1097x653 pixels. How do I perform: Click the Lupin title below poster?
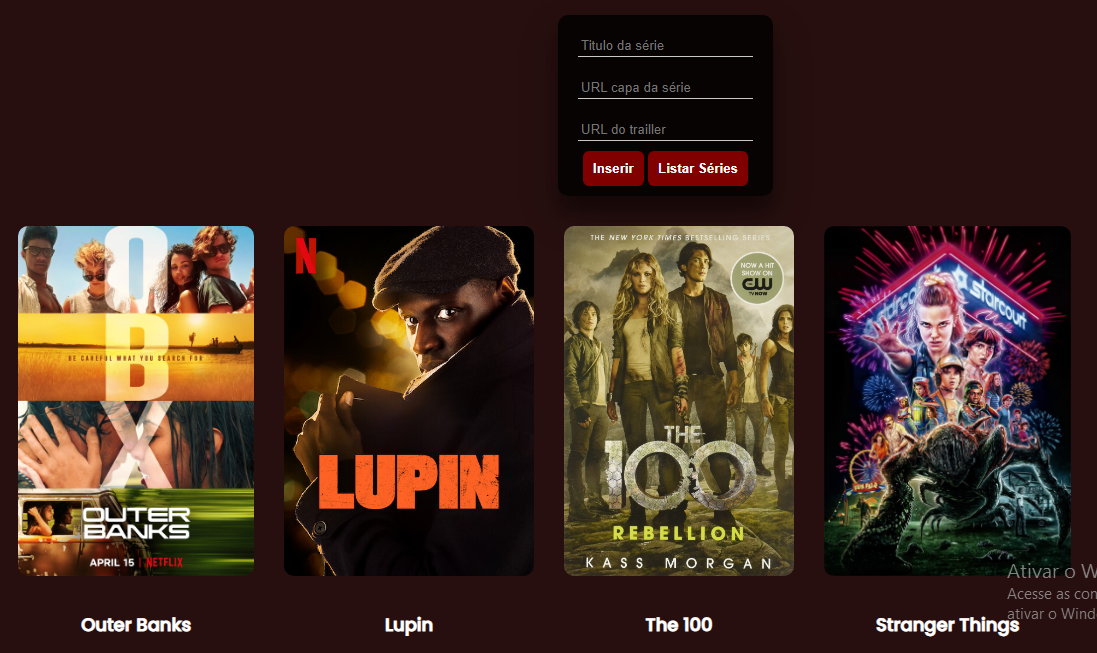pos(409,625)
